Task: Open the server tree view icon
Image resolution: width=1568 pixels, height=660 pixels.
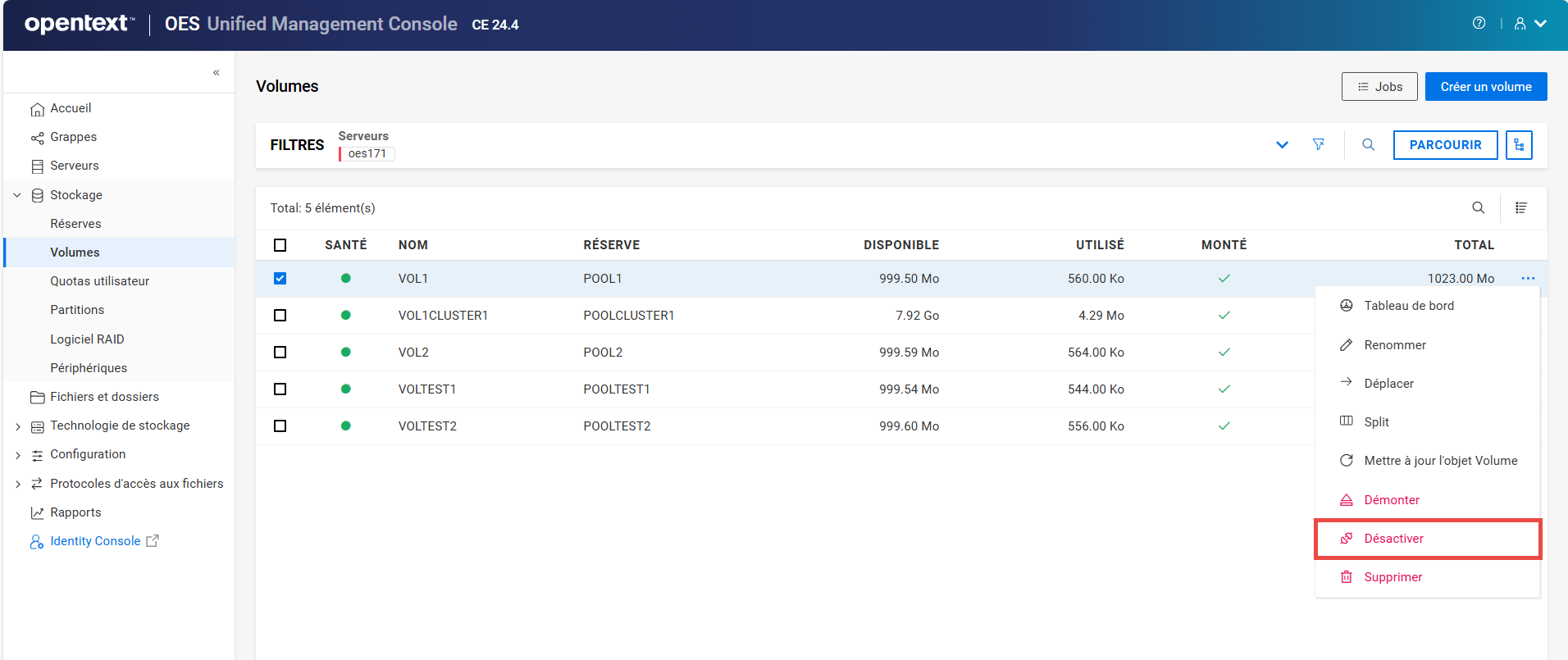Action: coord(1519,145)
